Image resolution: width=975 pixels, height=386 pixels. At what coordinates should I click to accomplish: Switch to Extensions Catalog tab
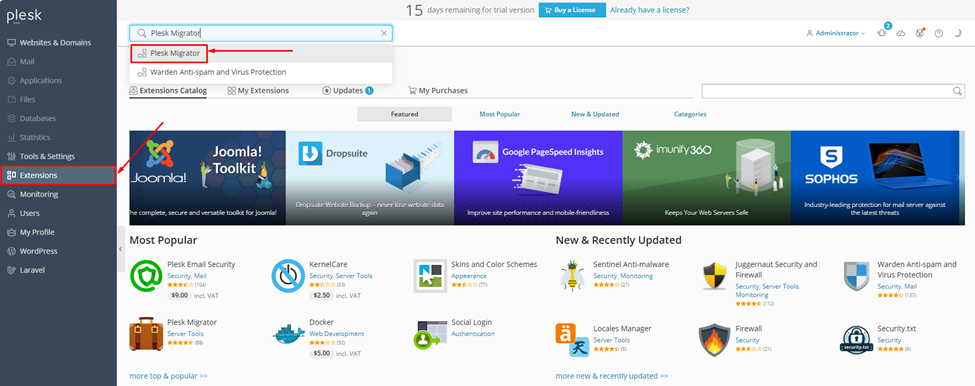(168, 91)
